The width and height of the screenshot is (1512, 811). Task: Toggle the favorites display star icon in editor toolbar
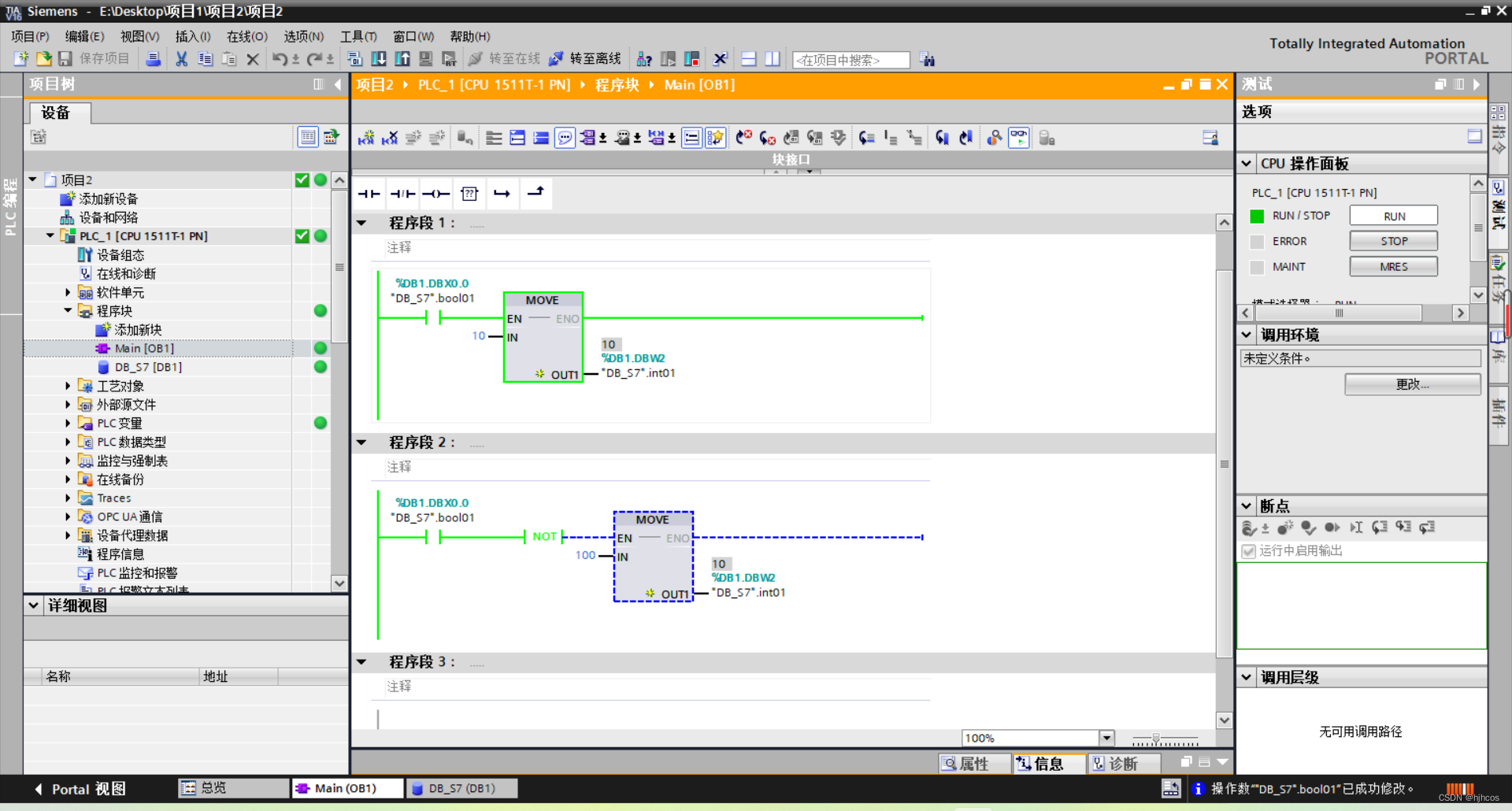pyautogui.click(x=715, y=139)
